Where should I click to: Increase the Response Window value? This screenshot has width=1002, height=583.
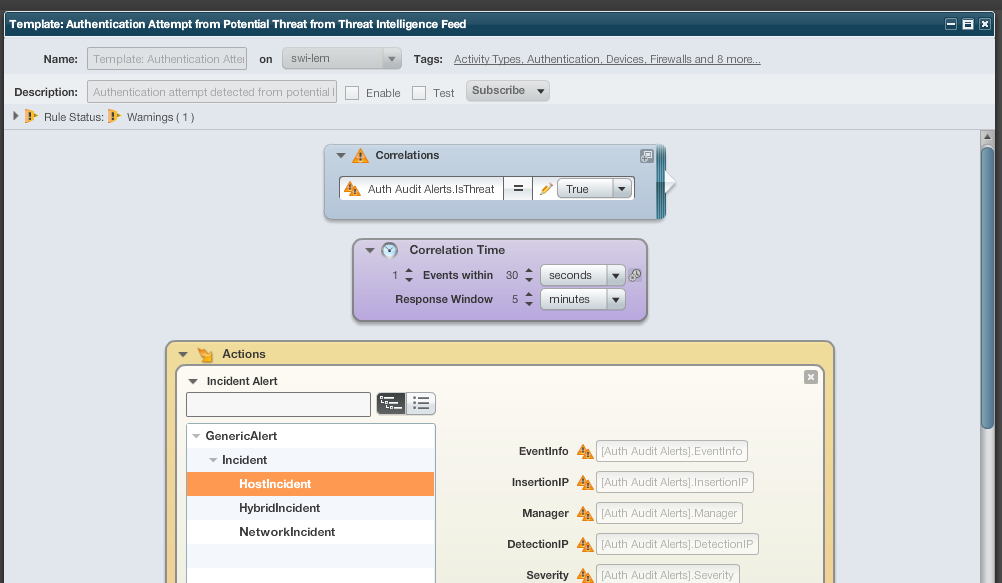point(529,295)
